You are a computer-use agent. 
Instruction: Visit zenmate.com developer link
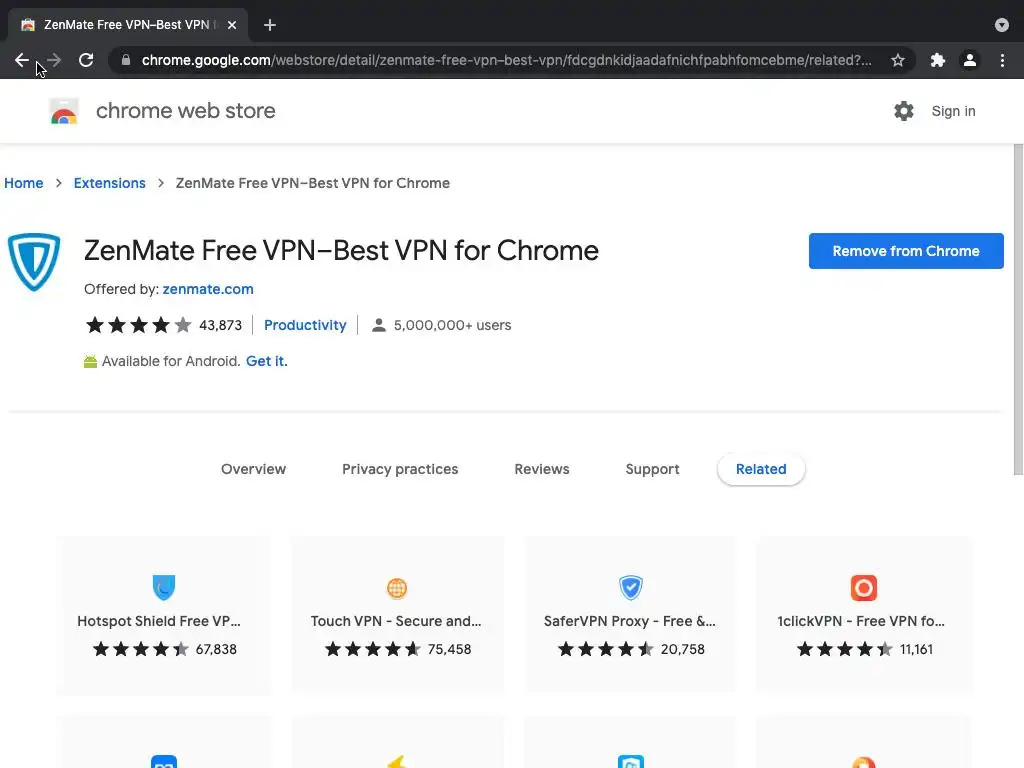[x=208, y=289]
